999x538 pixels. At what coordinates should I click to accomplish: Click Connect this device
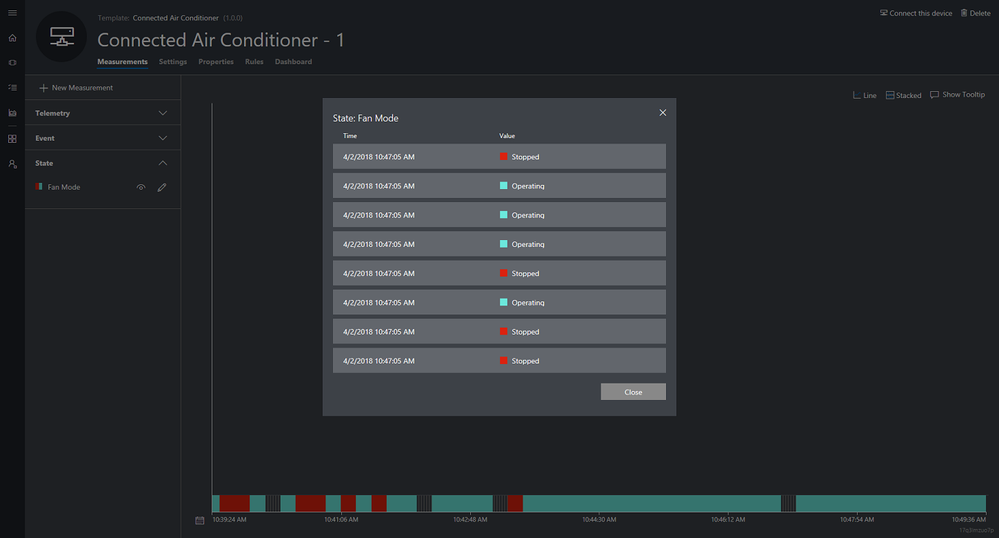point(916,13)
